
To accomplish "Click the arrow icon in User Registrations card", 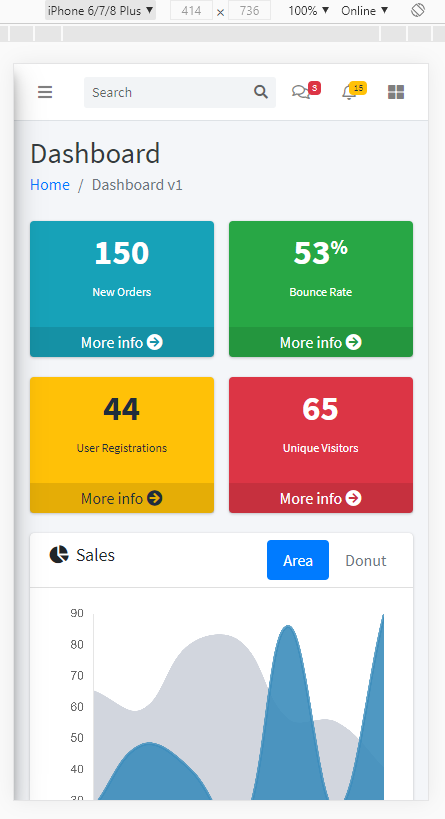I will (x=155, y=498).
